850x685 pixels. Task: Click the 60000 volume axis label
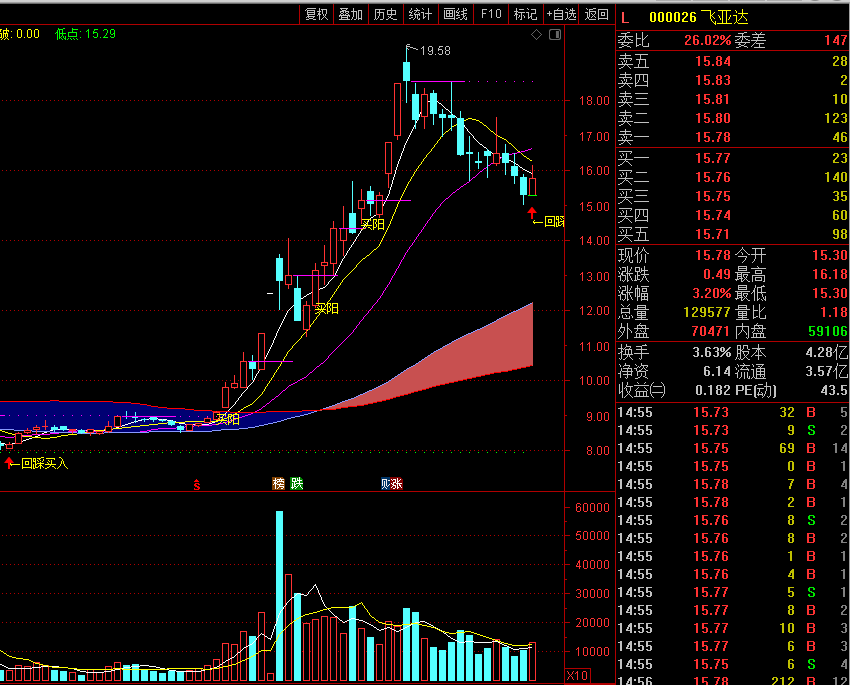point(592,508)
